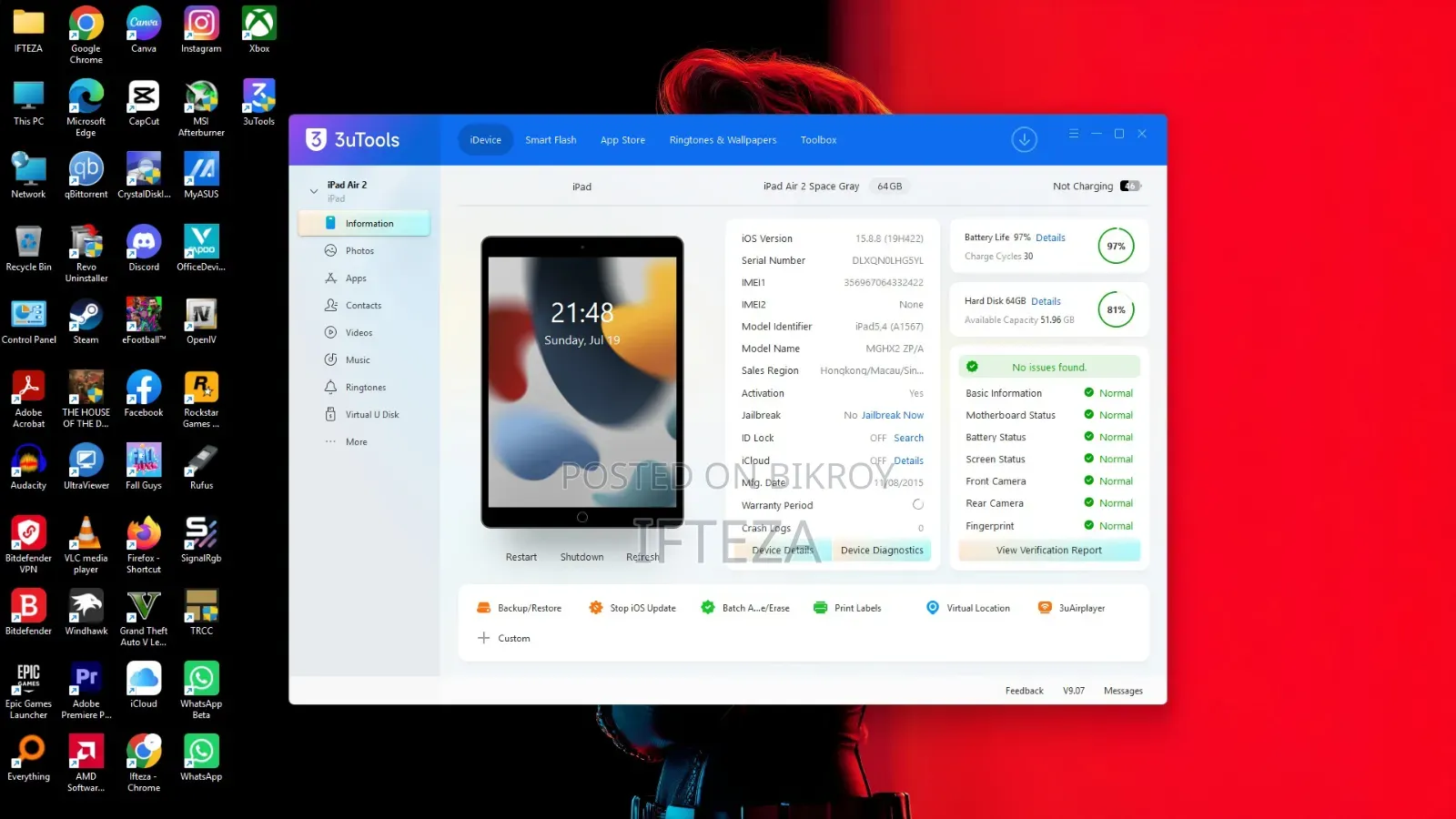Open the This PC desktop icon

tap(28, 102)
